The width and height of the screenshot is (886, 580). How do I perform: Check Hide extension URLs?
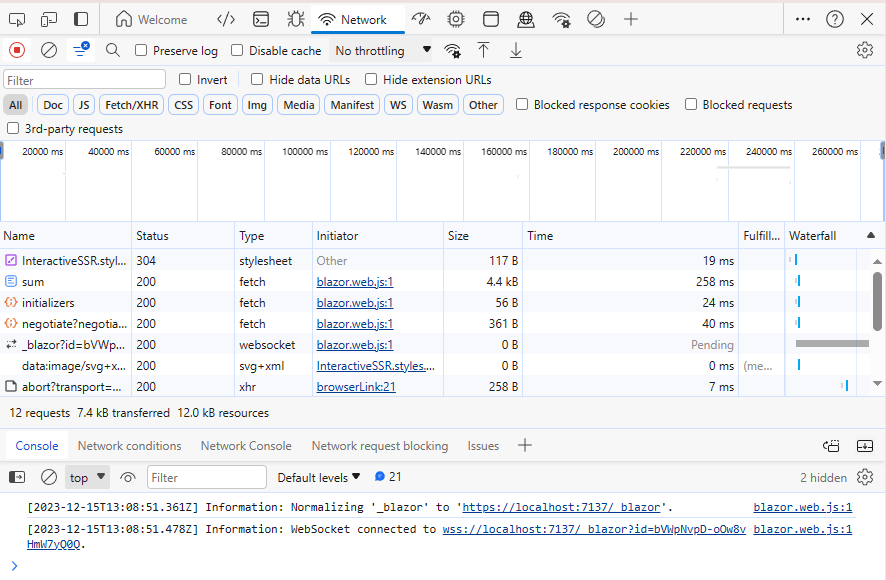(x=371, y=80)
